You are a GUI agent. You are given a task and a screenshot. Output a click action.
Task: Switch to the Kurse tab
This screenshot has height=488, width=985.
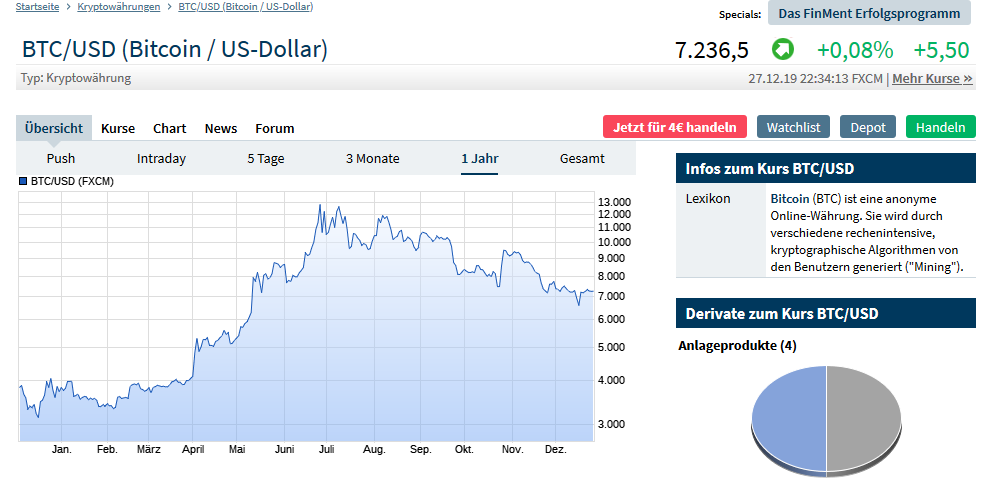click(x=118, y=128)
